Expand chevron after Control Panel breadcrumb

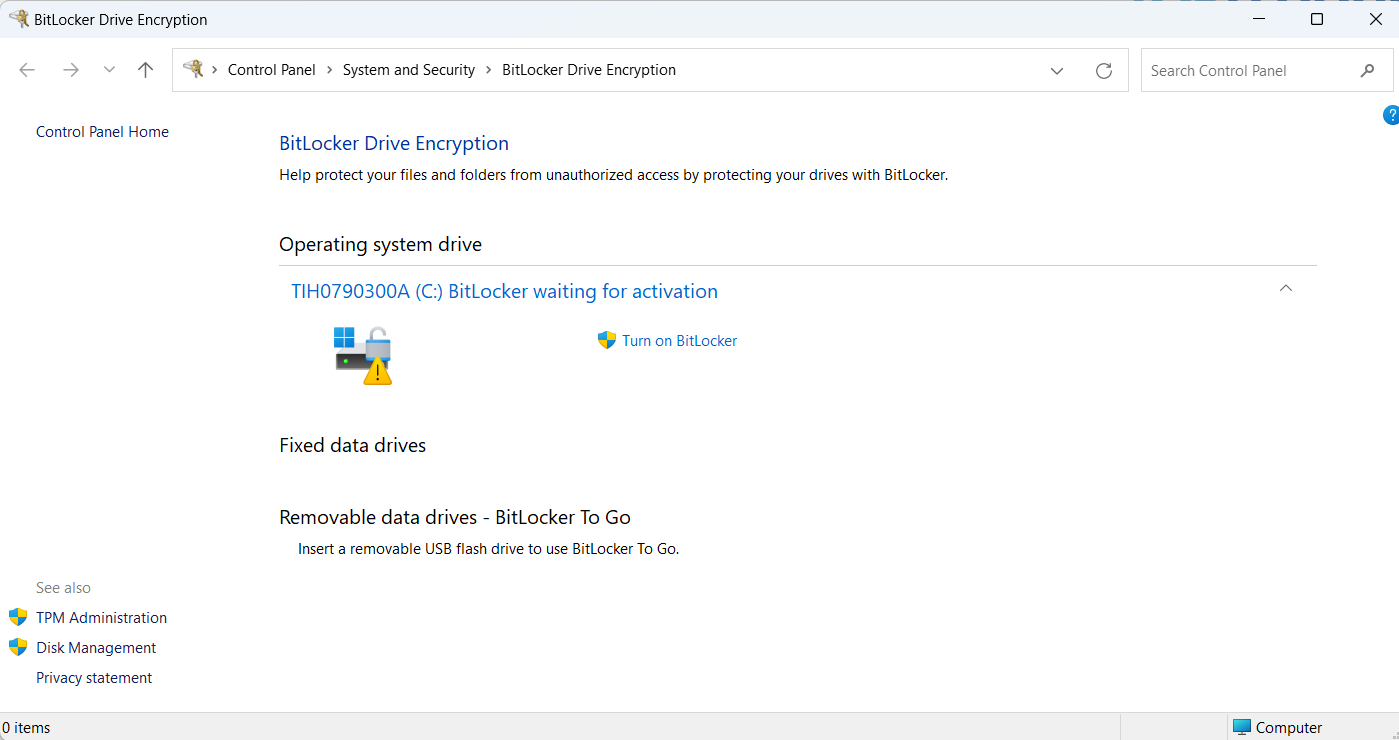(x=329, y=70)
